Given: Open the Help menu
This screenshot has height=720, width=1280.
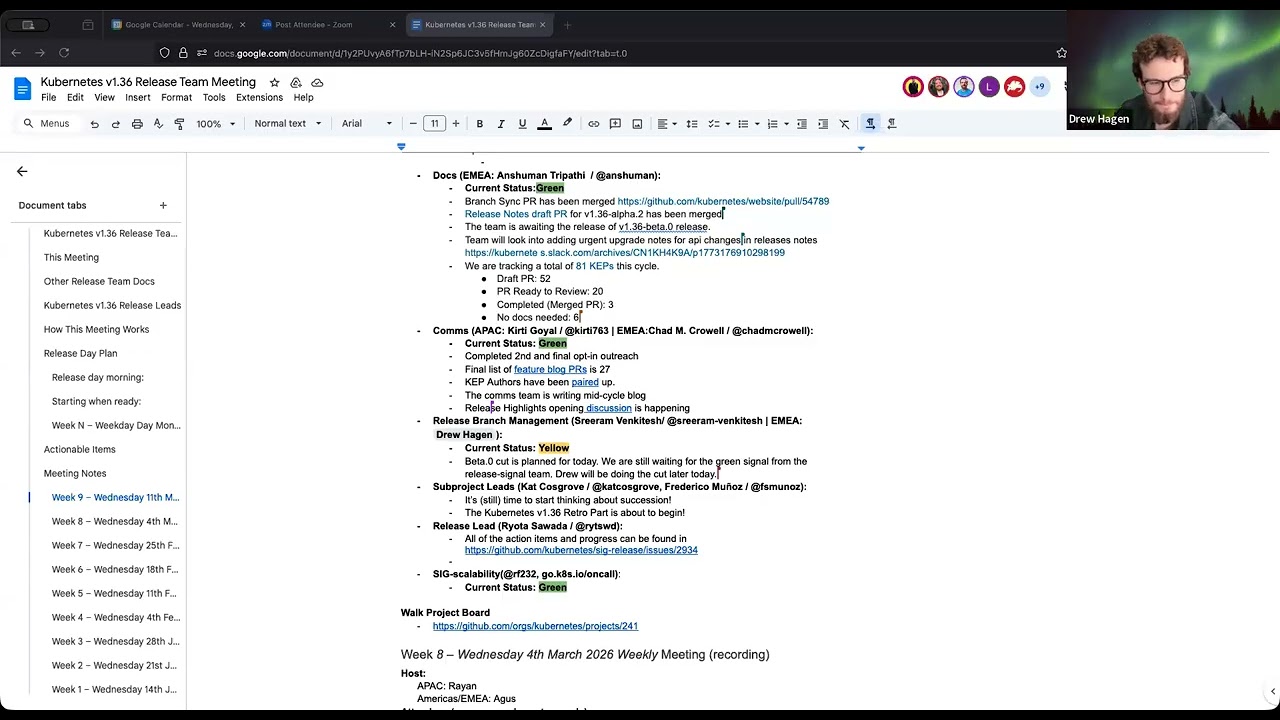Looking at the screenshot, I should [x=303, y=98].
